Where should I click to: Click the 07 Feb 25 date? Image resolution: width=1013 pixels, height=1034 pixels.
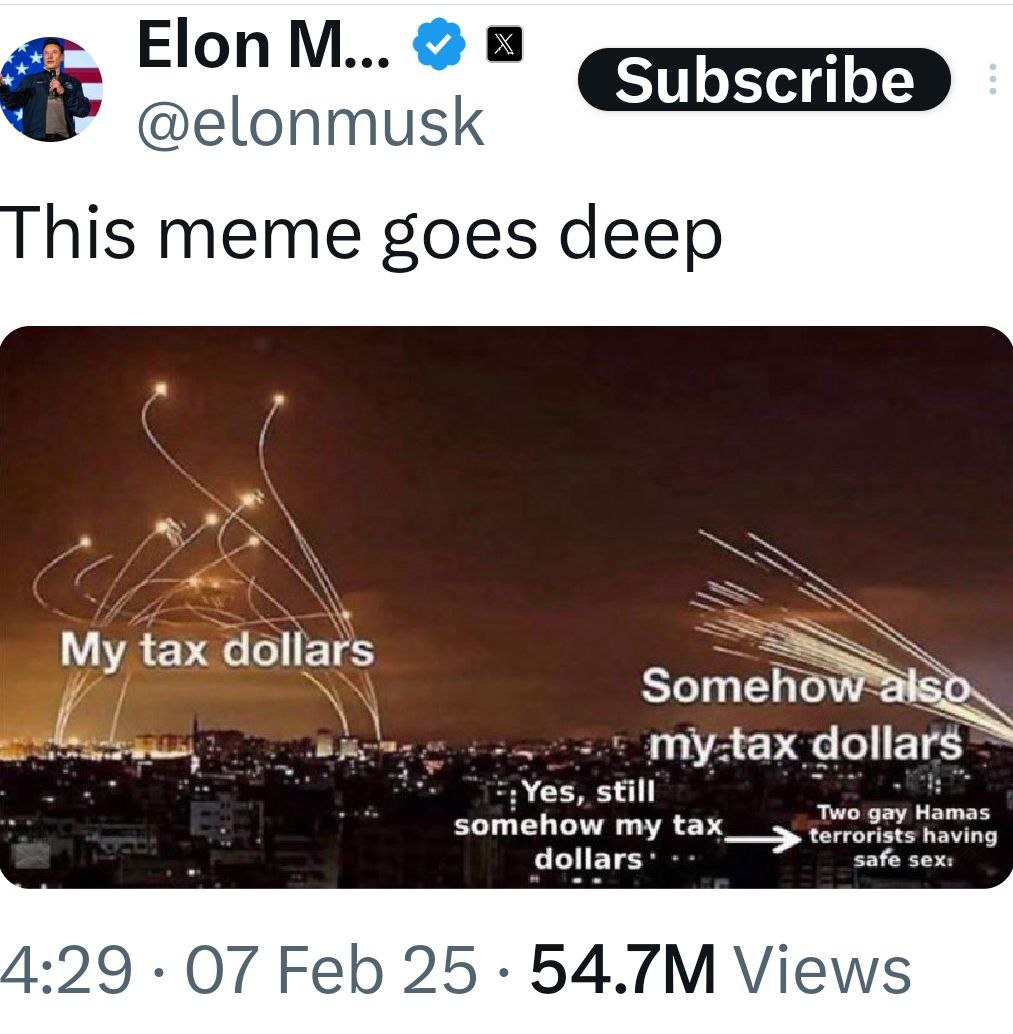tap(331, 969)
